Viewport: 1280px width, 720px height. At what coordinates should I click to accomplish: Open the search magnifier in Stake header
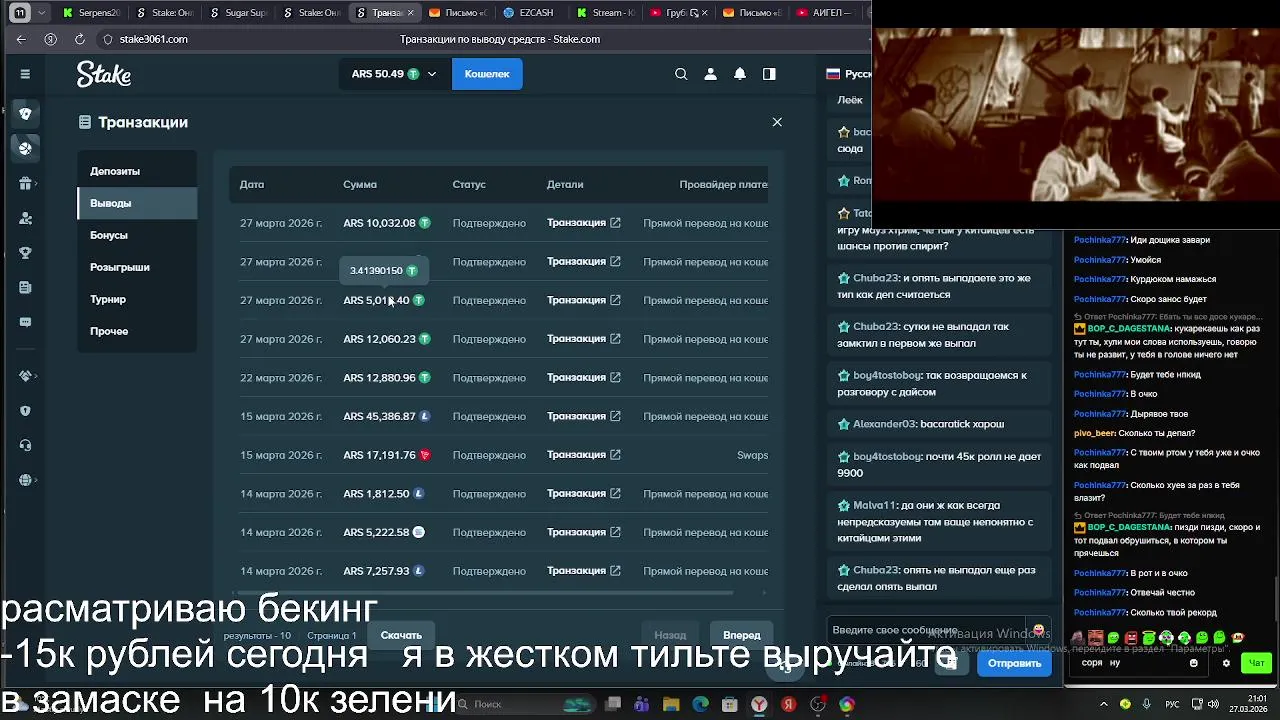point(681,74)
